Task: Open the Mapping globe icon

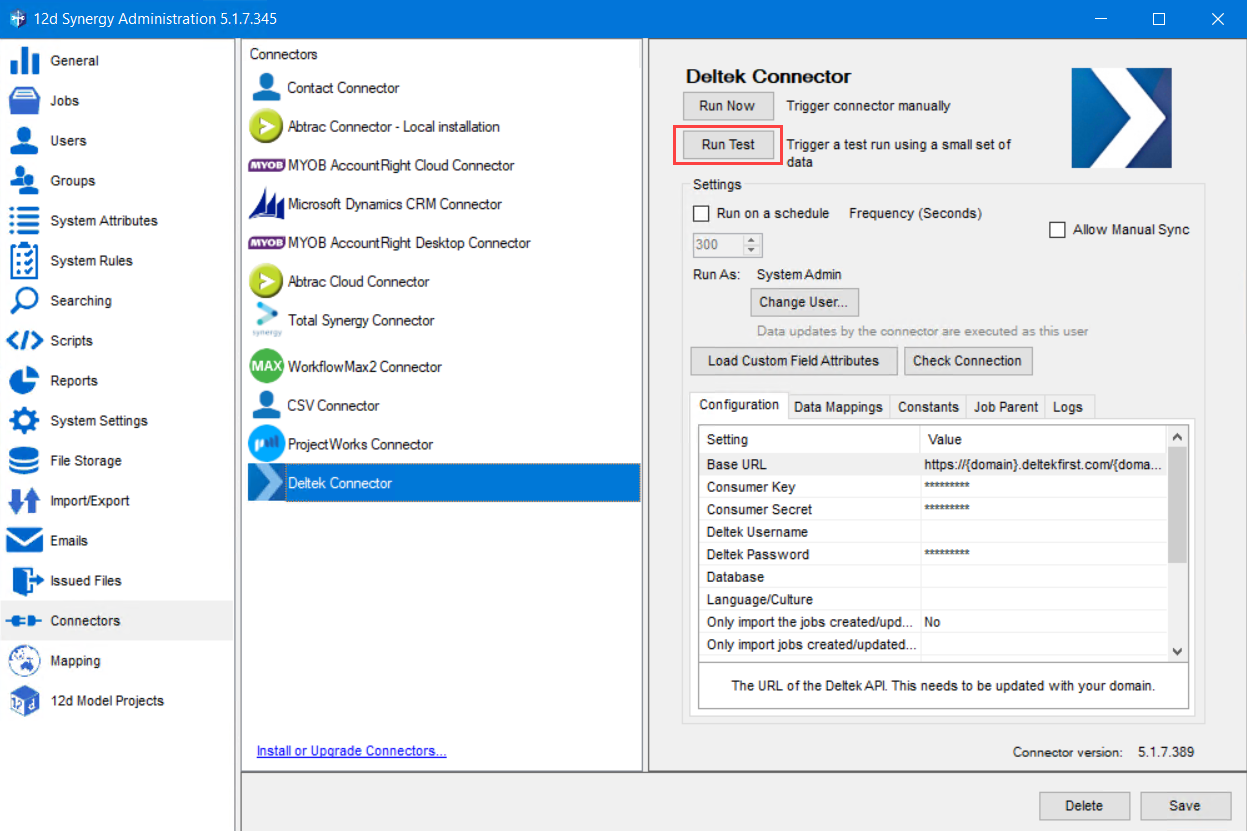Action: (x=24, y=660)
